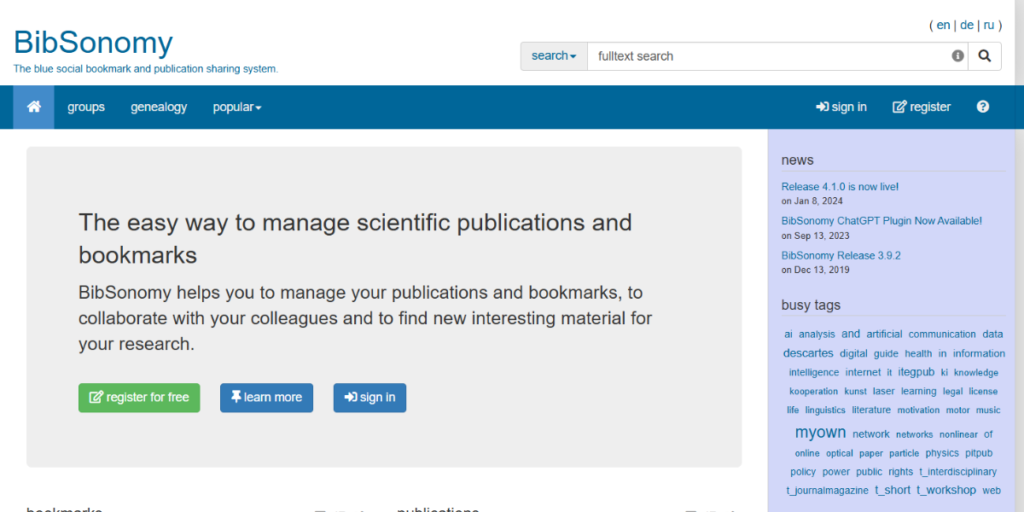
Task: Switch language to ru
Action: coord(989,25)
